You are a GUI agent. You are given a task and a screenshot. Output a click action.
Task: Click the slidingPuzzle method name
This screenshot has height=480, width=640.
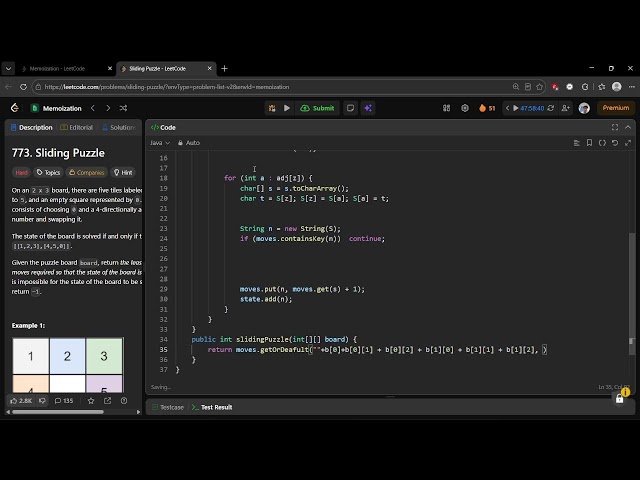click(262, 340)
